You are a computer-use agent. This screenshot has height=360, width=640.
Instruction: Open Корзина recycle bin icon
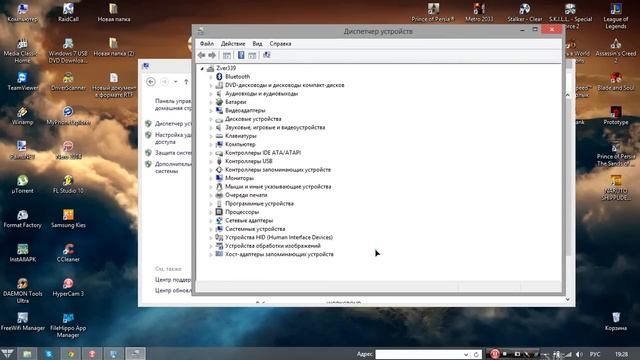pos(616,321)
